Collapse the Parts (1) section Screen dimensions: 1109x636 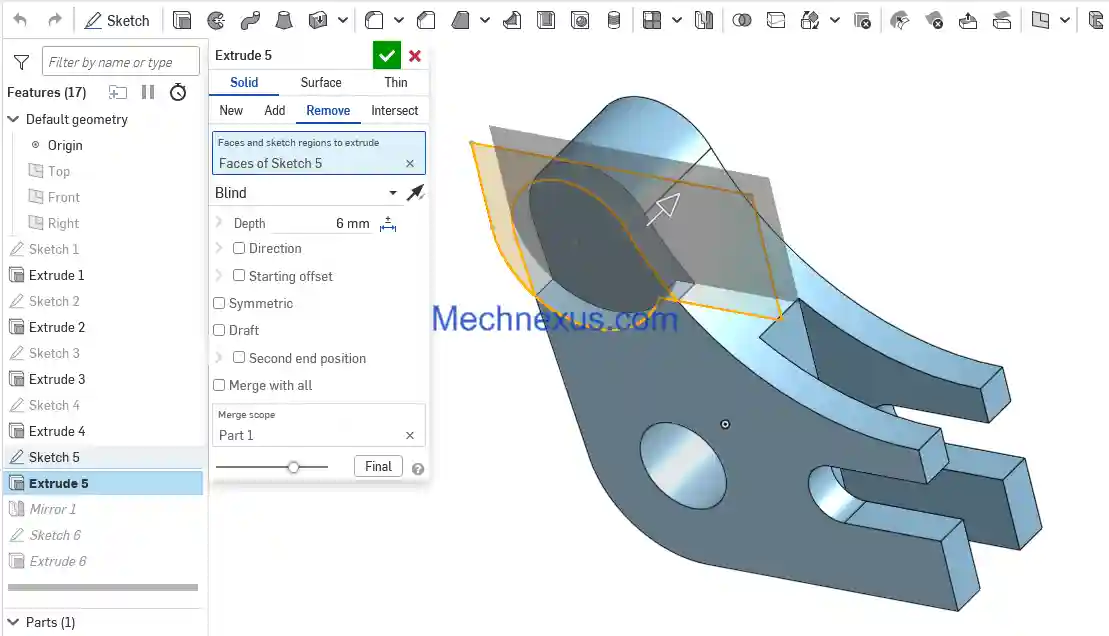pyautogui.click(x=13, y=622)
